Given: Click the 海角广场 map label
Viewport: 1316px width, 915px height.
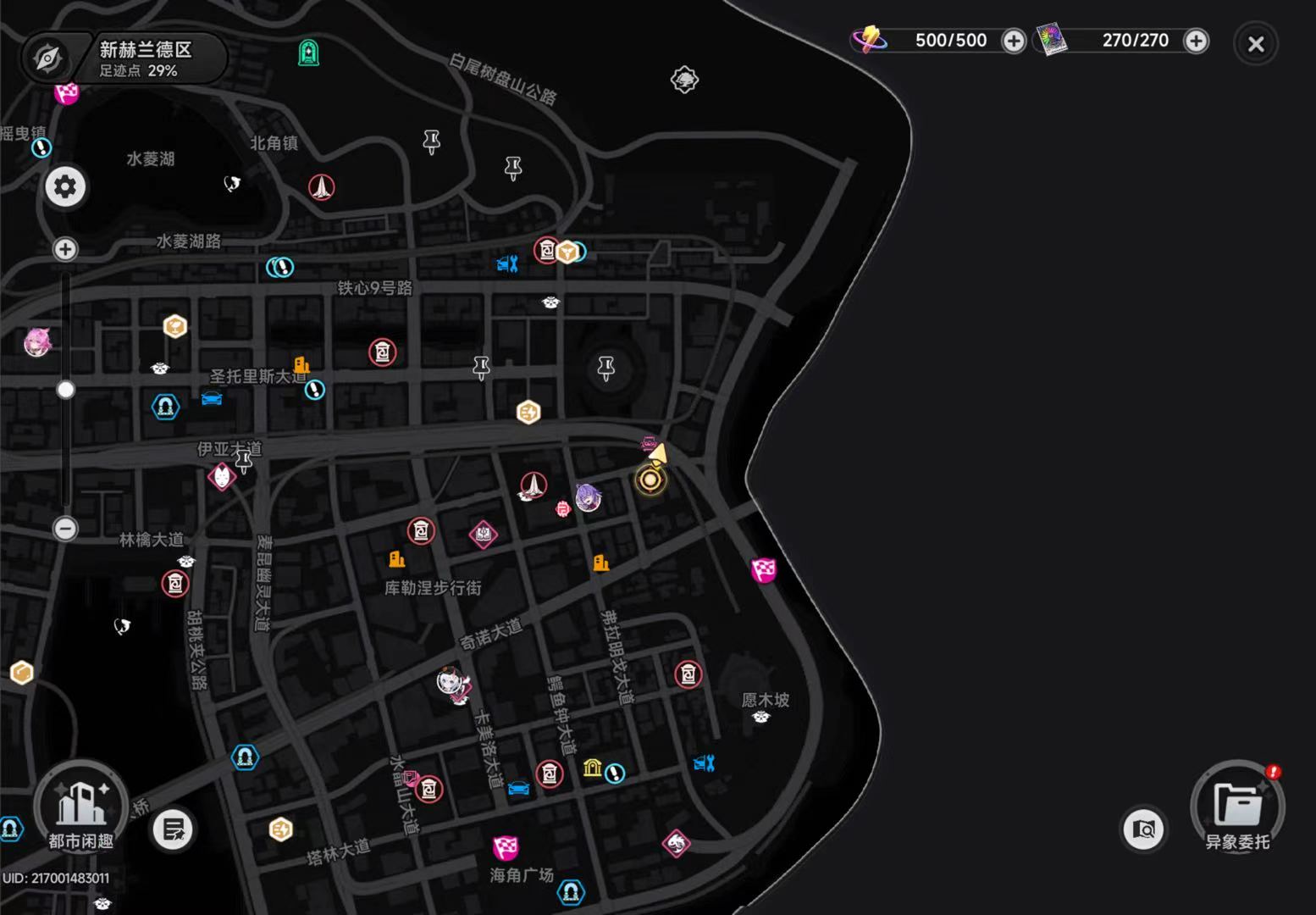Looking at the screenshot, I should [x=522, y=875].
